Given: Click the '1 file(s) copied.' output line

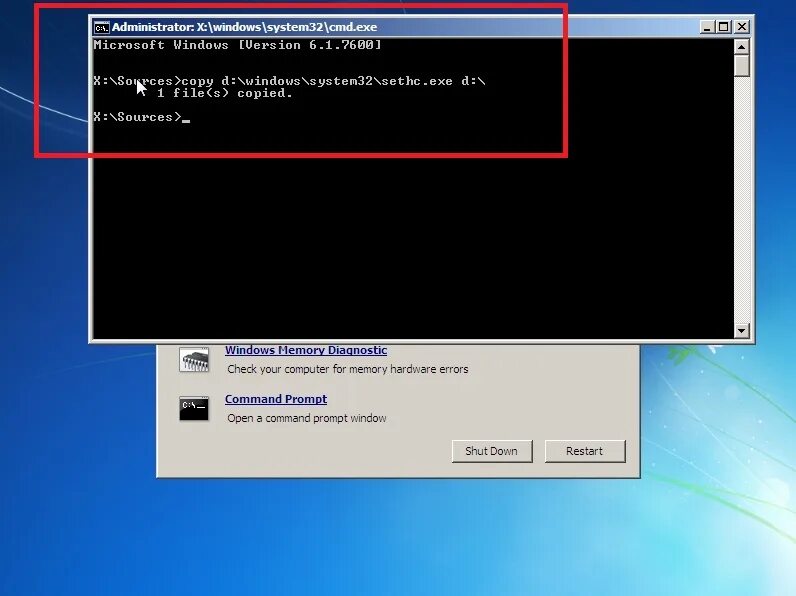Looking at the screenshot, I should (224, 93).
